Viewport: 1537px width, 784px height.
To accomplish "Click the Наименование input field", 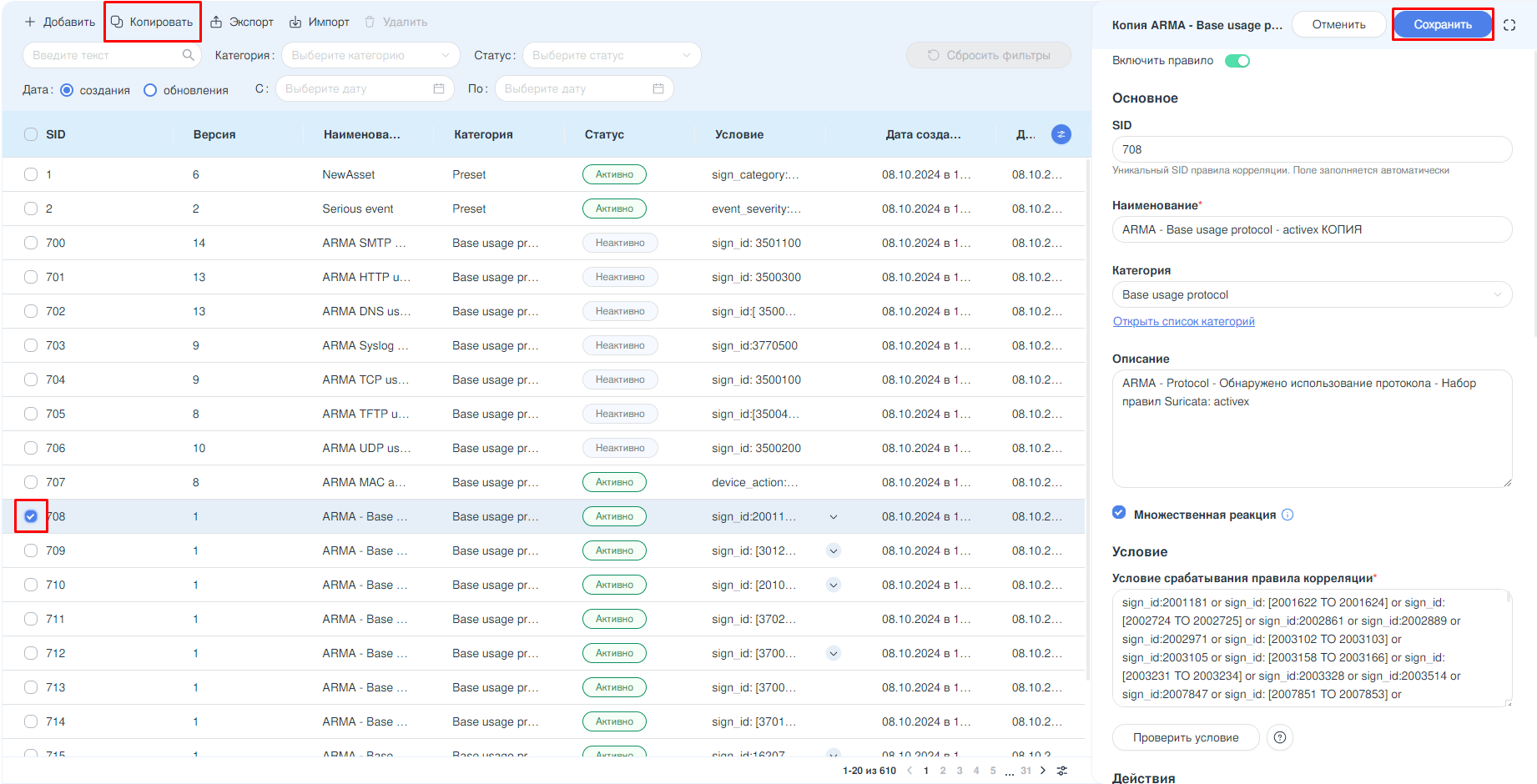I will tap(1311, 229).
